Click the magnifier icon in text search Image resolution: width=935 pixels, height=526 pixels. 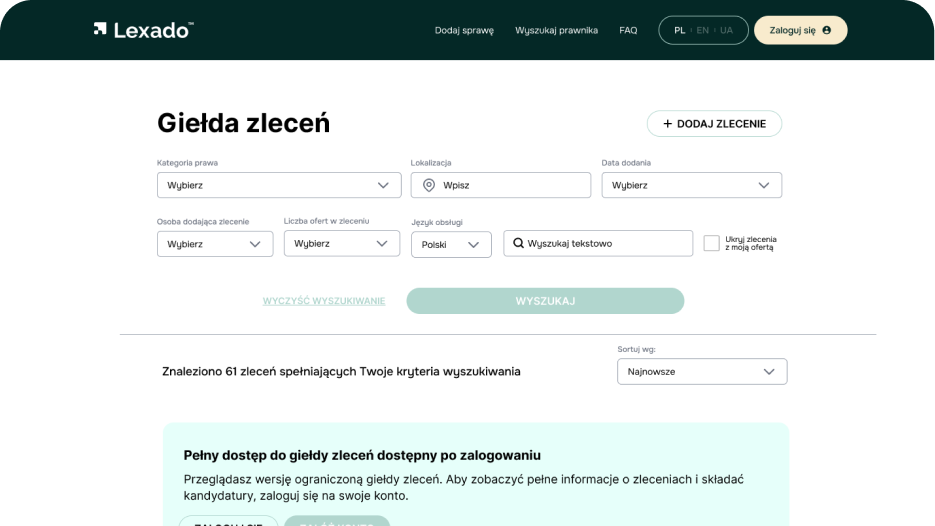tap(518, 243)
